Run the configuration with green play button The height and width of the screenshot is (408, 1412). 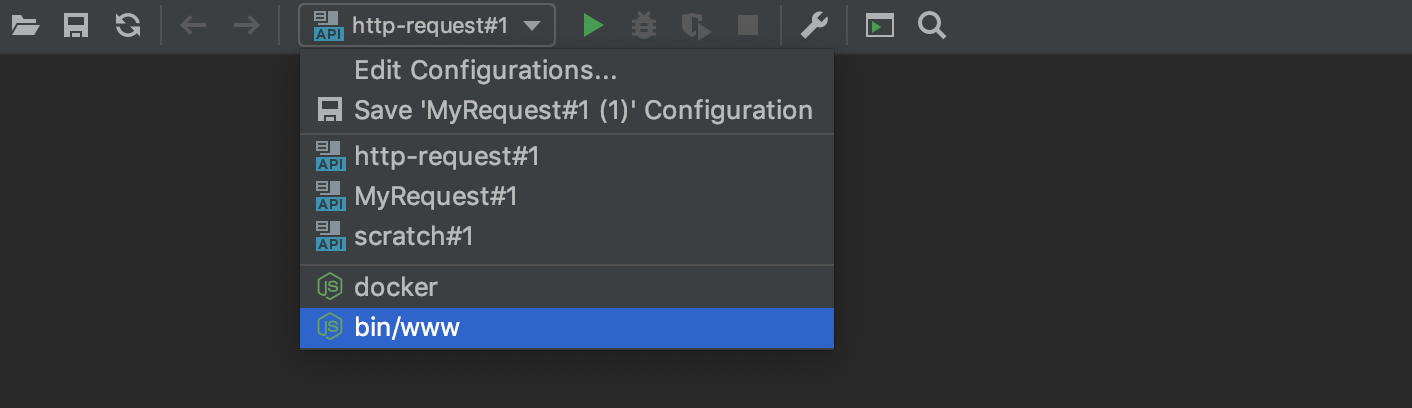pos(593,26)
